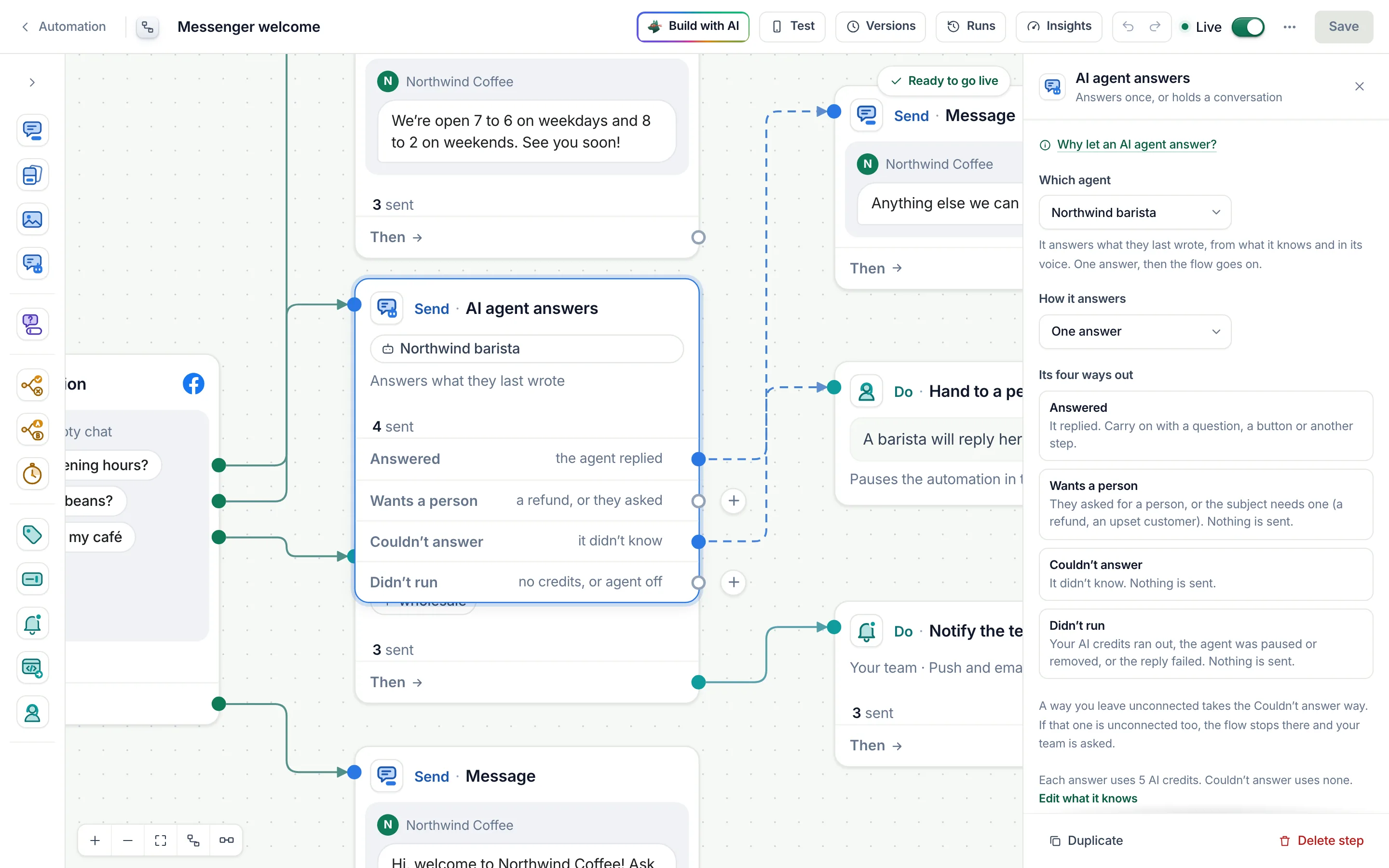Open the Runs view
This screenshot has height=868, width=1389.
[970, 27]
